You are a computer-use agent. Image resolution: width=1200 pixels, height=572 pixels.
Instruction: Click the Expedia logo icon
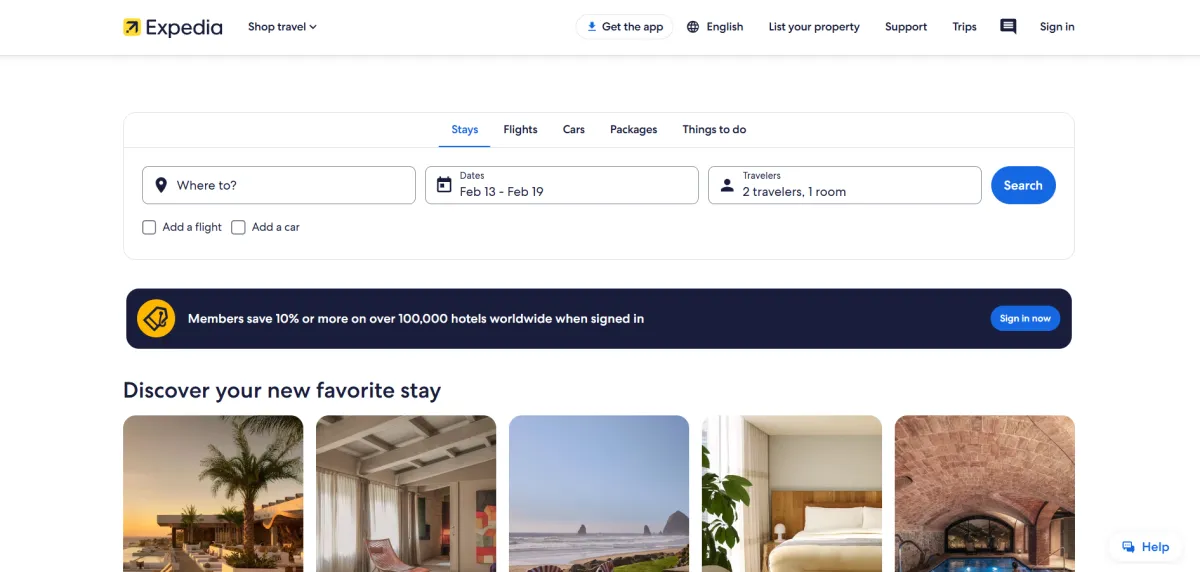click(x=132, y=27)
